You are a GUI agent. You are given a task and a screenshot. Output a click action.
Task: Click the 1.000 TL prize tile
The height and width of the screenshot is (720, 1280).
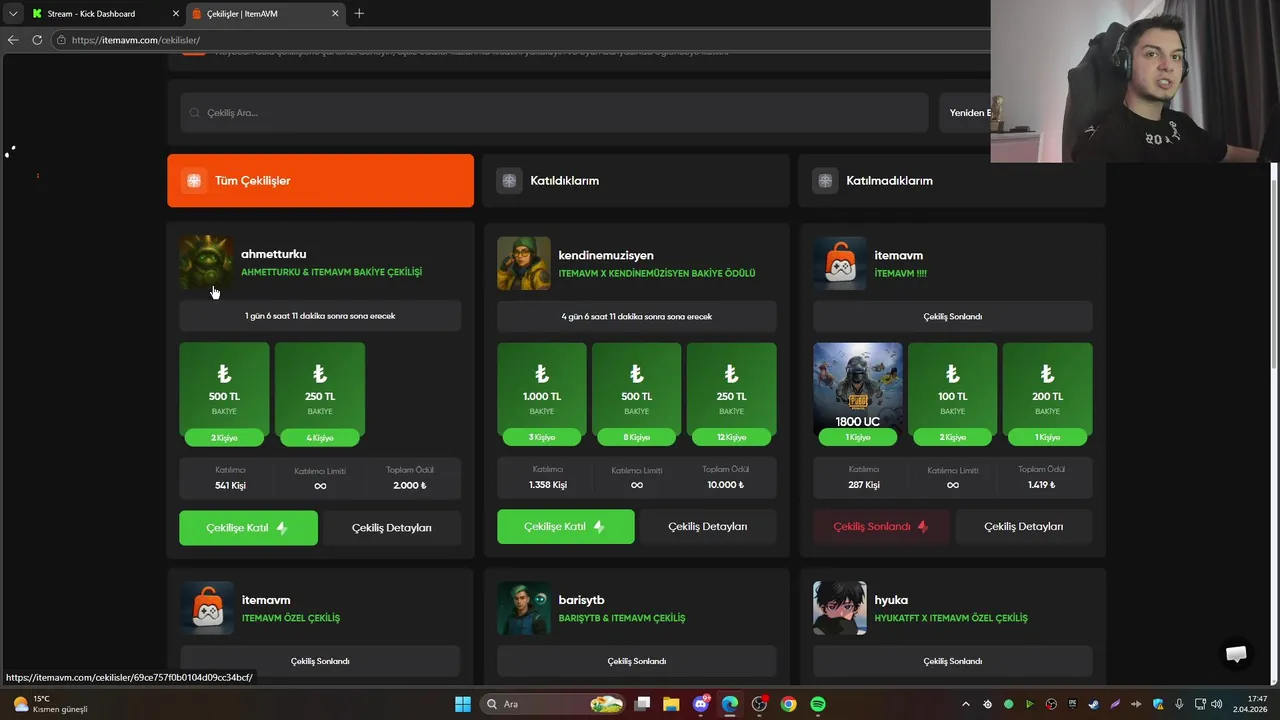(x=542, y=394)
